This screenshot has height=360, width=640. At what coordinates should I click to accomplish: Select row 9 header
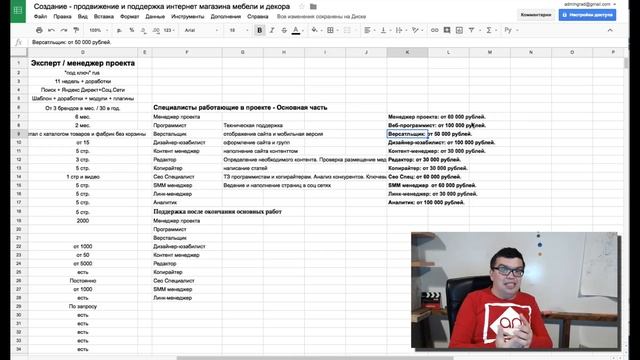tap(19, 134)
